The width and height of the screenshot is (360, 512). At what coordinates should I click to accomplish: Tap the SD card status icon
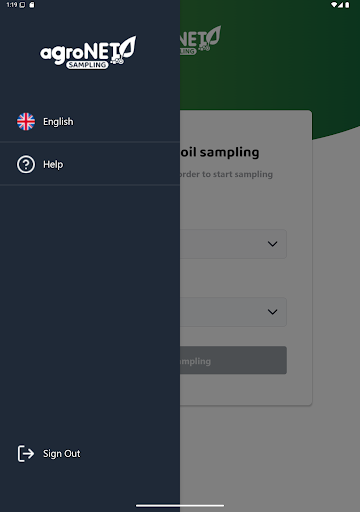click(x=32, y=5)
